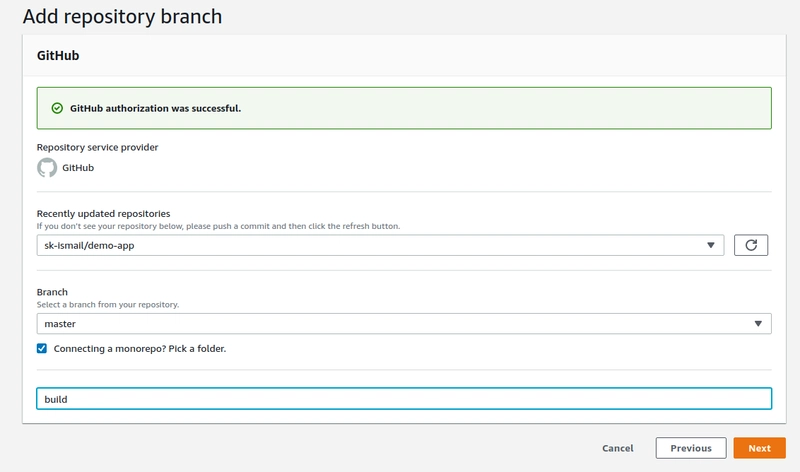The width and height of the screenshot is (800, 472).
Task: Click the GitHub octocat logo icon
Action: click(x=47, y=168)
